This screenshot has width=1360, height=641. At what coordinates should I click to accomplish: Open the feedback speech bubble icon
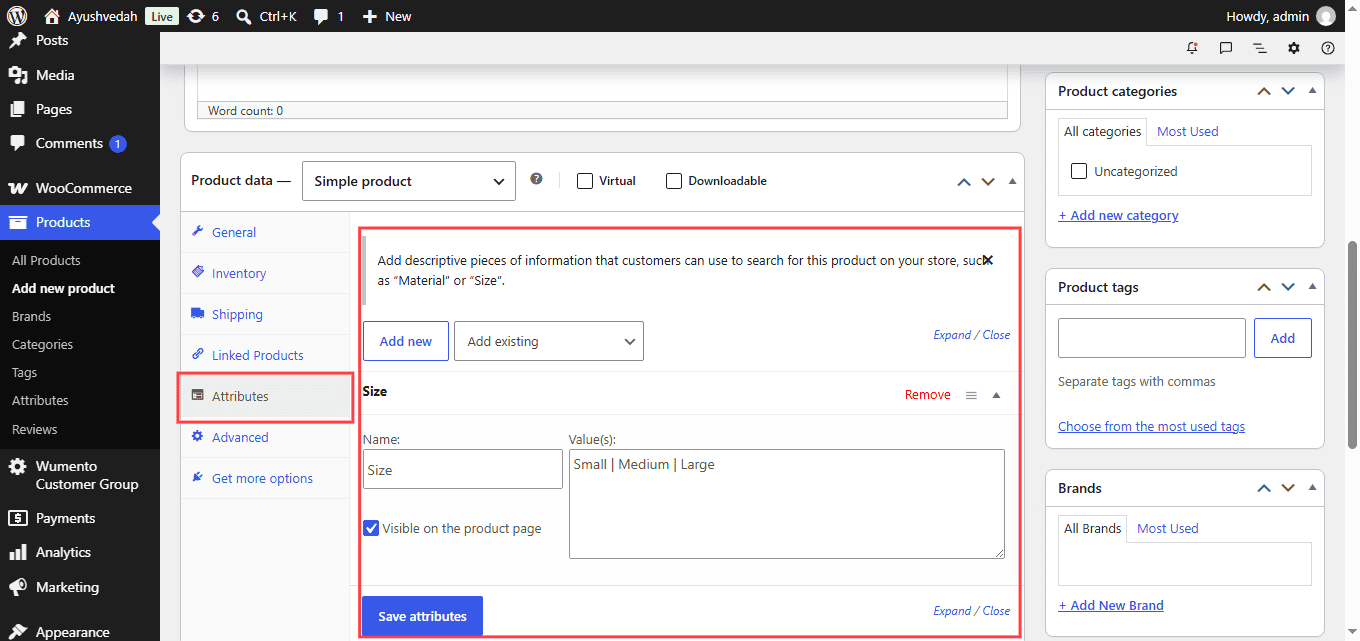[1226, 48]
